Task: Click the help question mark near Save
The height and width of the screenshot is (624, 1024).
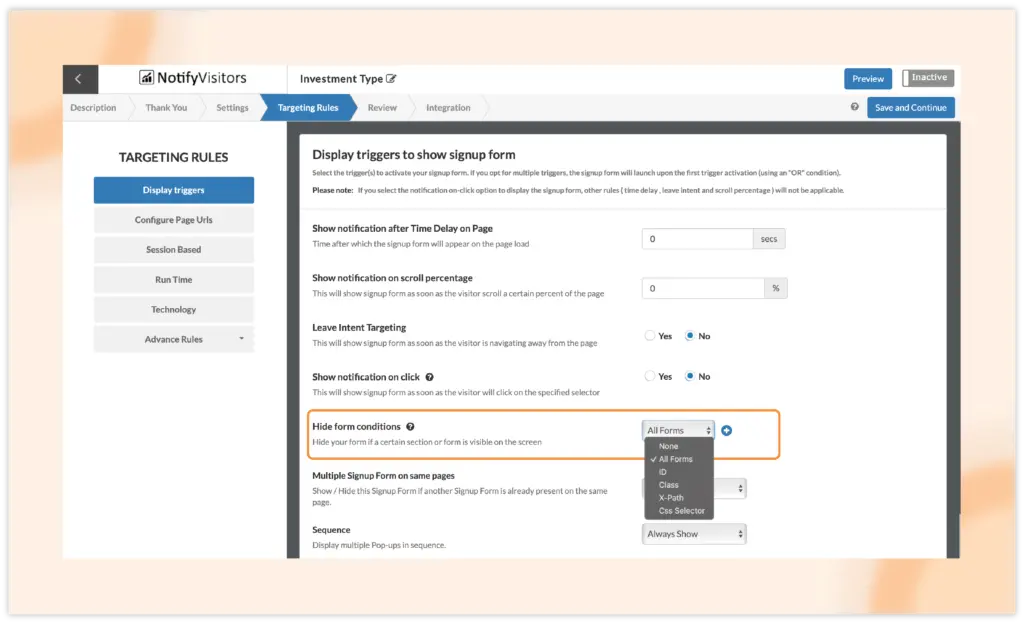Action: pyautogui.click(x=854, y=107)
